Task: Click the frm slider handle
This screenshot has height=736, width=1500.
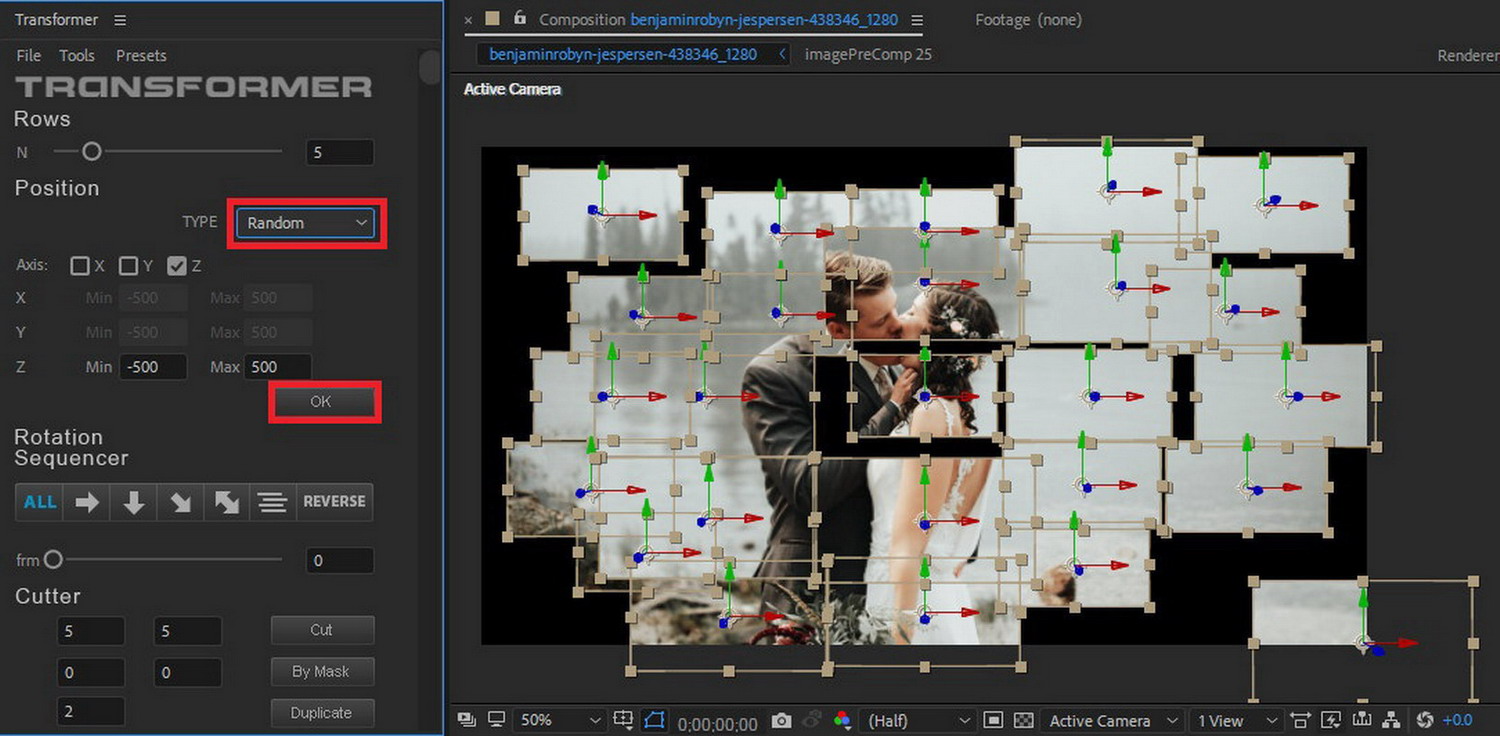Action: 53,560
